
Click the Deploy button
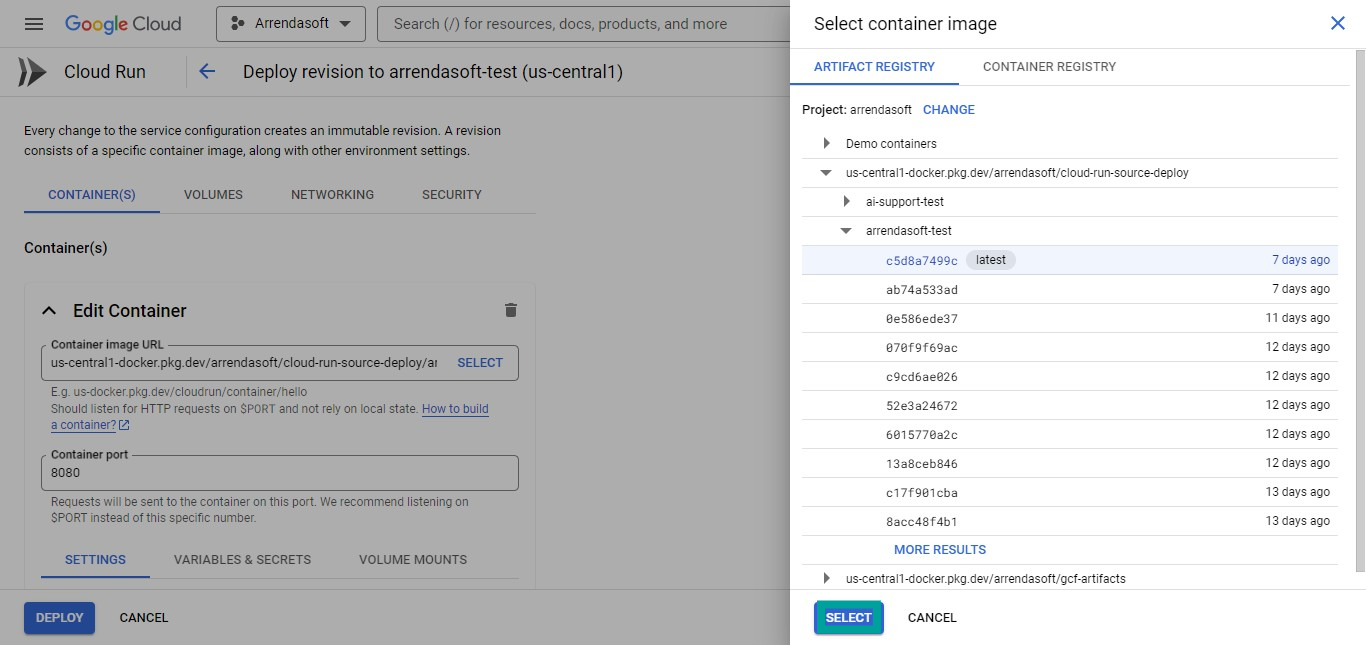60,618
